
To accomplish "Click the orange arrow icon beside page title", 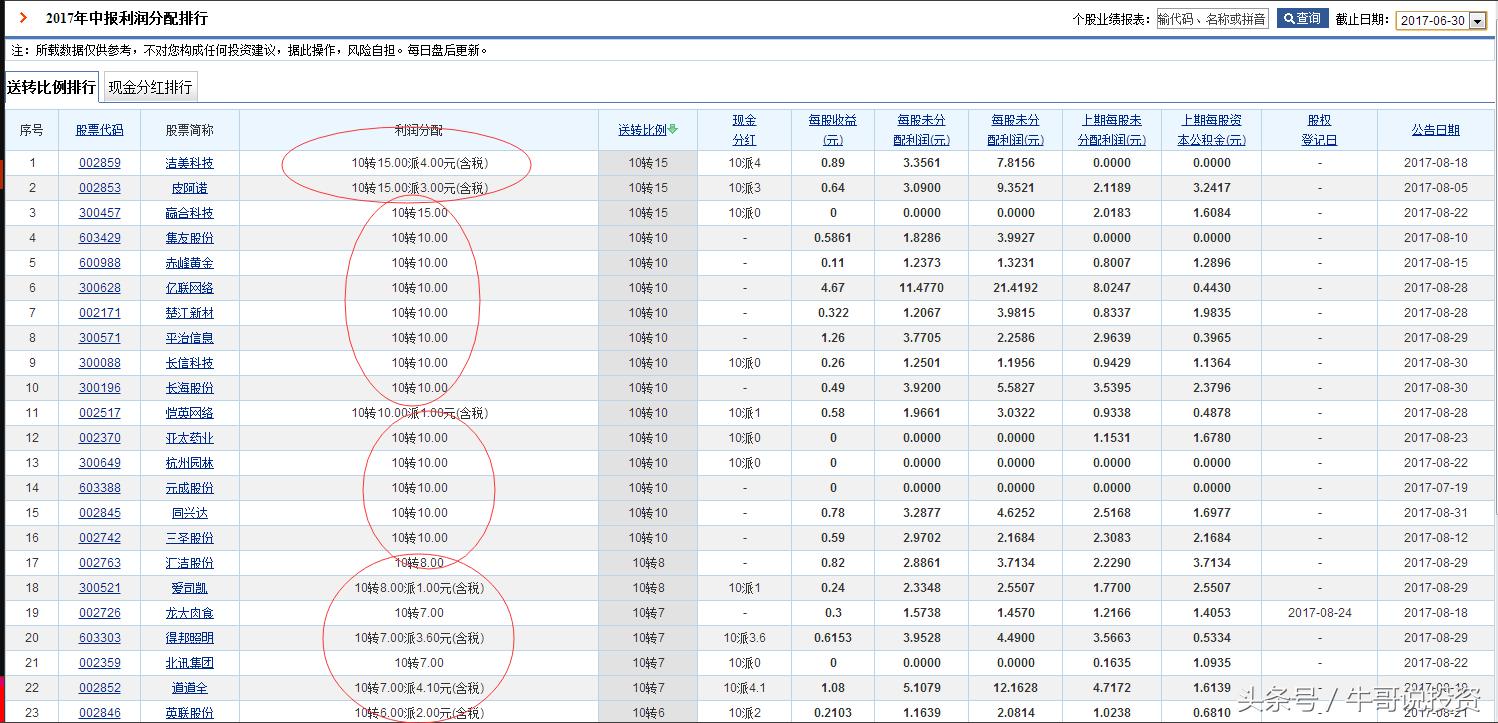I will (x=23, y=18).
